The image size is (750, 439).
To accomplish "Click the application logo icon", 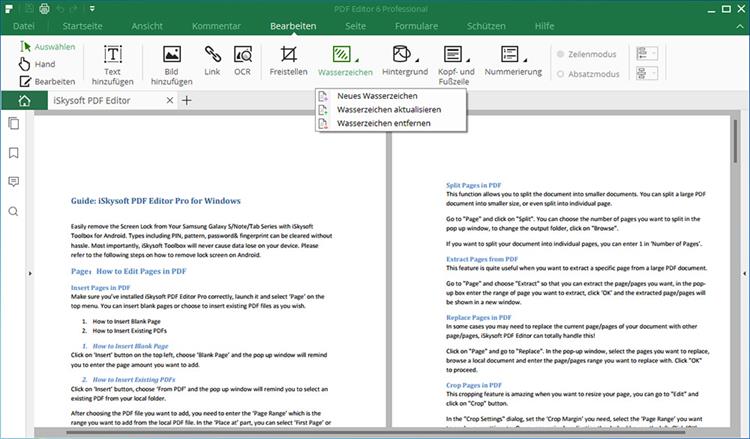I will tap(9, 9).
